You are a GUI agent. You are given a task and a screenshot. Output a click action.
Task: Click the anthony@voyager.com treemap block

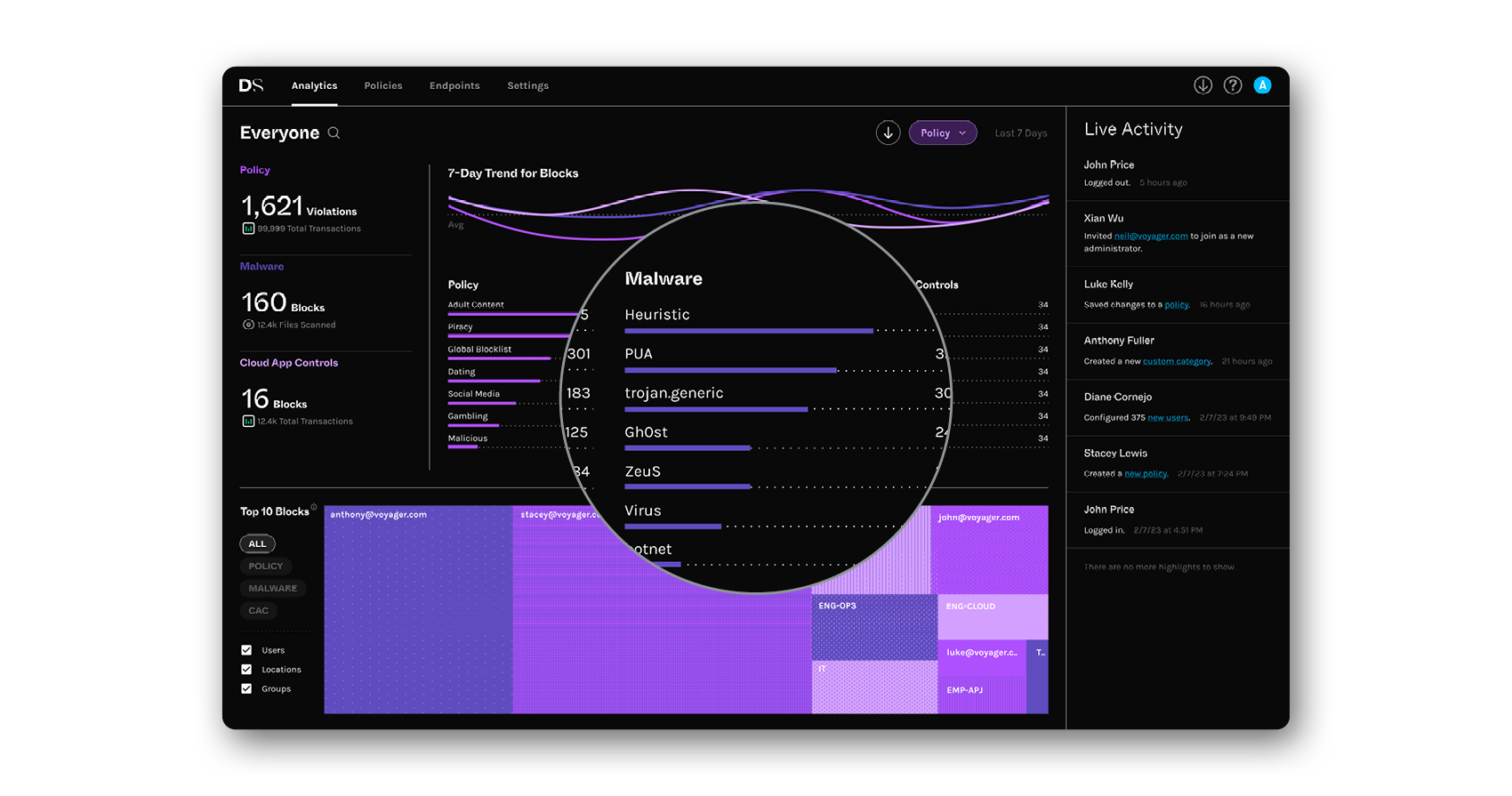pos(418,614)
